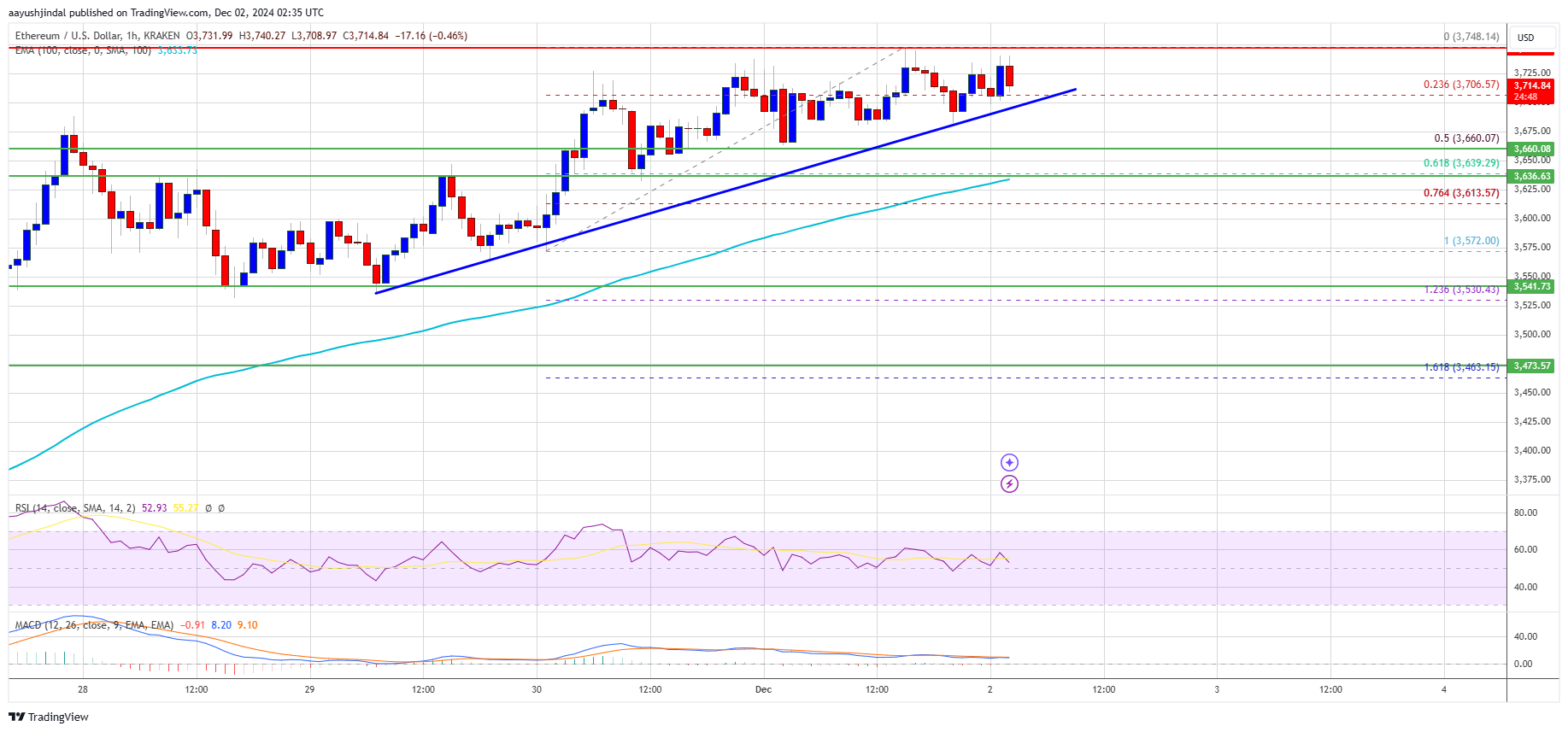Screen dimensions: 1568x732
Task: Open the RSI indicator legend settings
Action: 74,508
